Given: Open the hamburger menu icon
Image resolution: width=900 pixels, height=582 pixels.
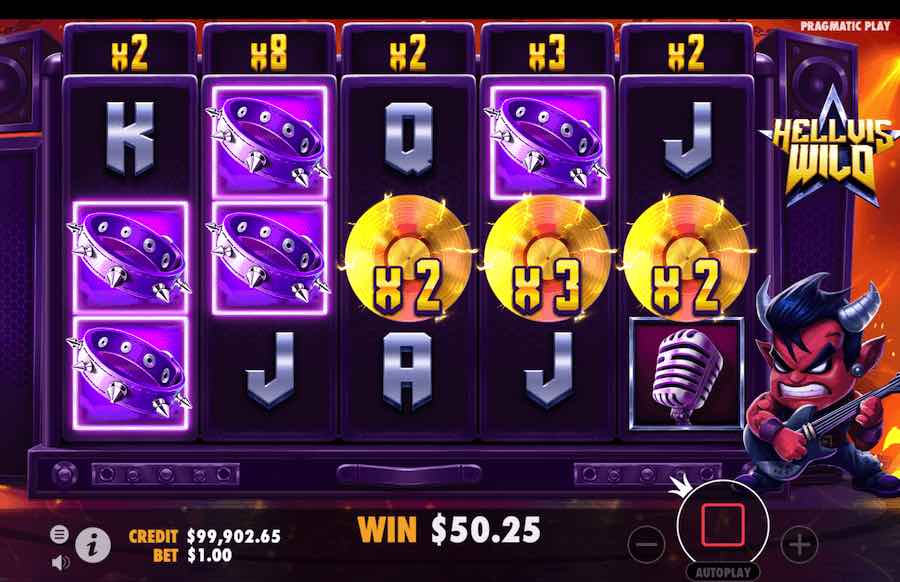Looking at the screenshot, I should point(59,534).
